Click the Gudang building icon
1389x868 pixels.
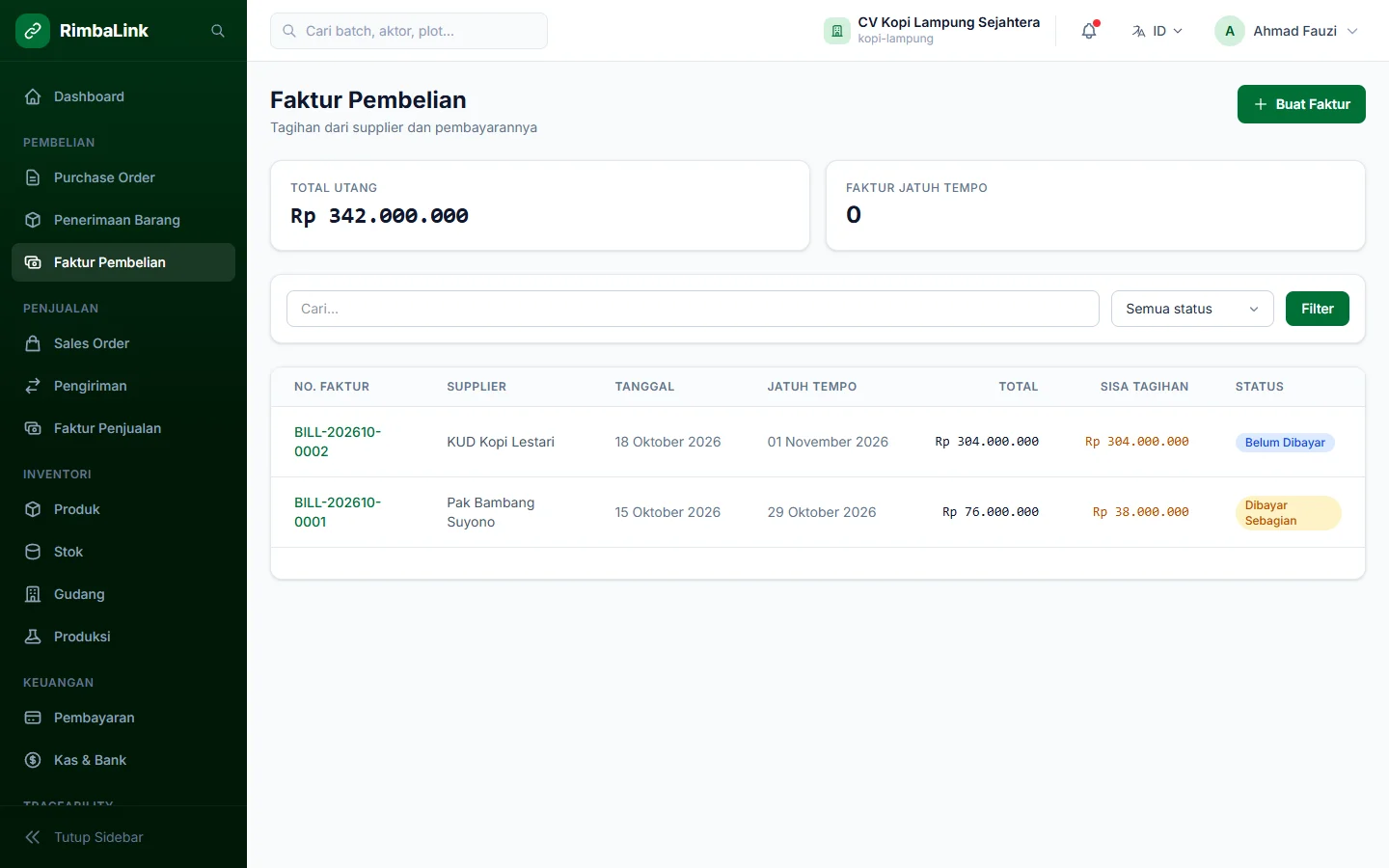(33, 594)
